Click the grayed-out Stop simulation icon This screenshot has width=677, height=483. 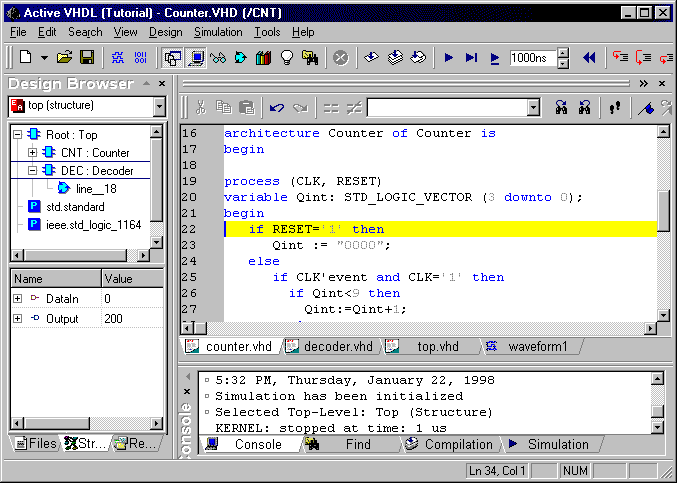(340, 58)
